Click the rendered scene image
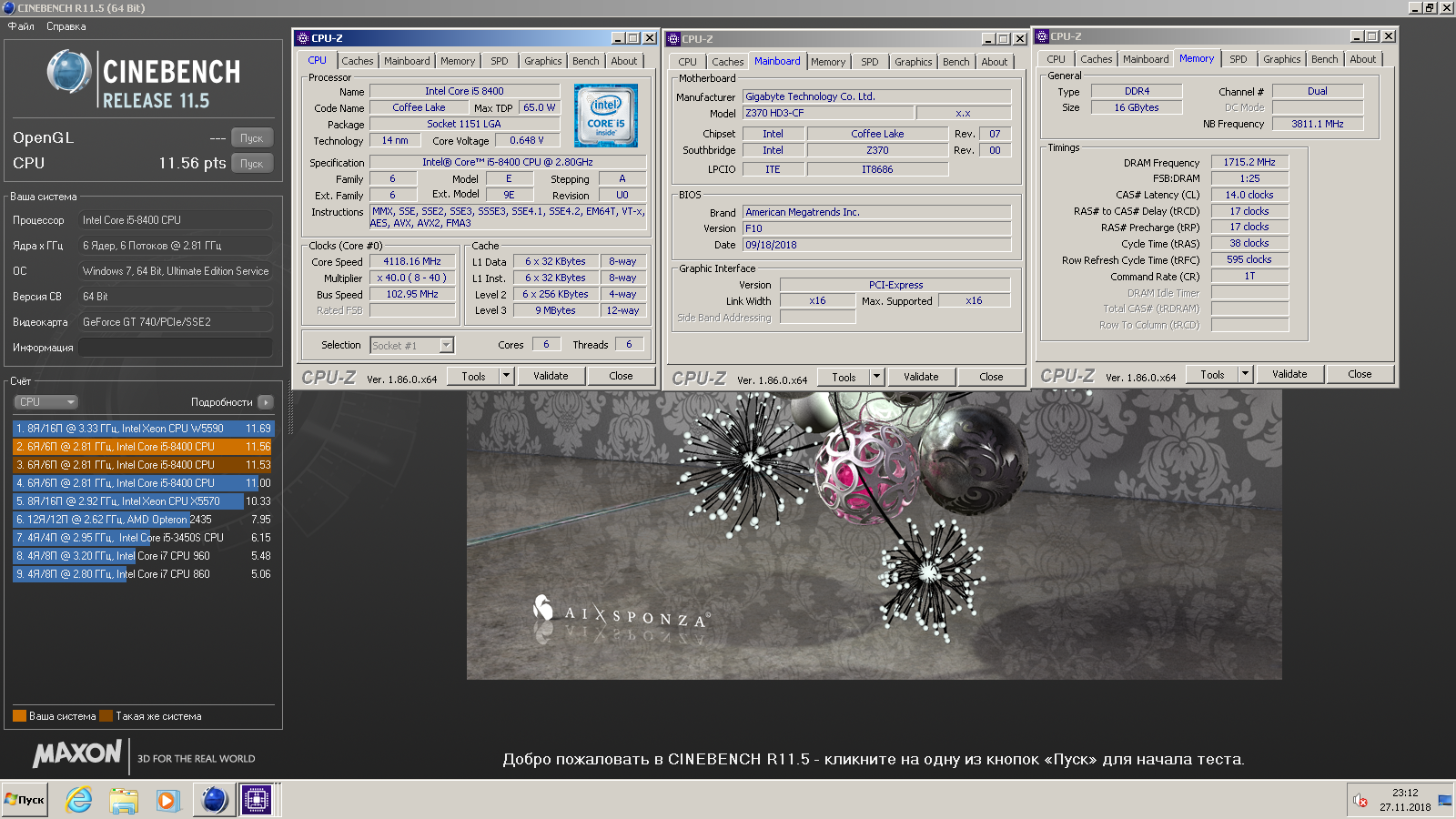The height and width of the screenshot is (819, 1456). 874,537
